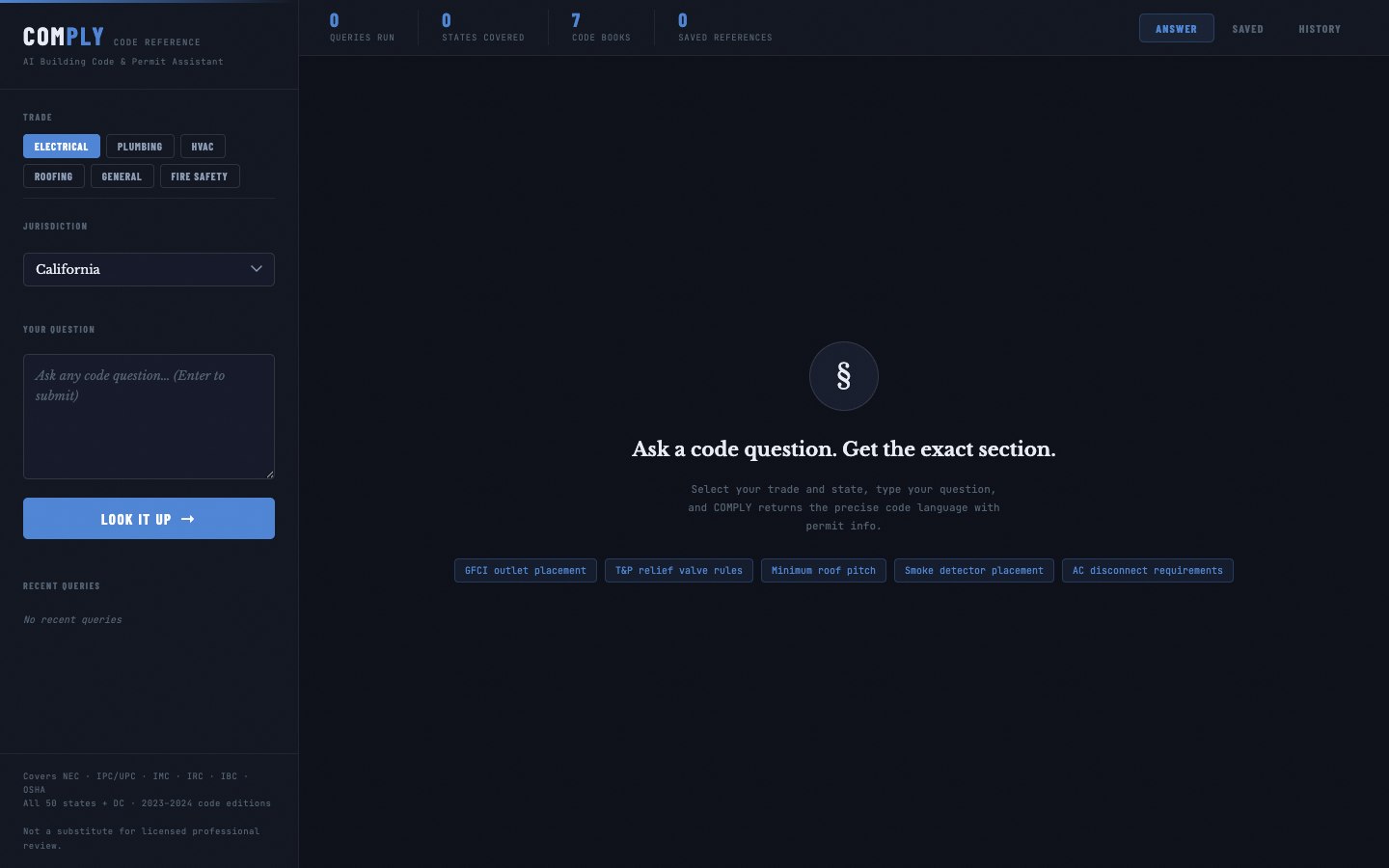Open the jurisdiction dropdown chevron

(x=257, y=269)
